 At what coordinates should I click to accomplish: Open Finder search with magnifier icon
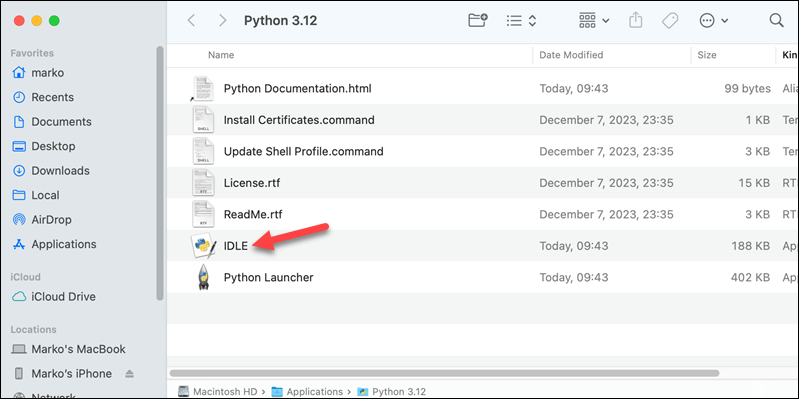tap(776, 20)
